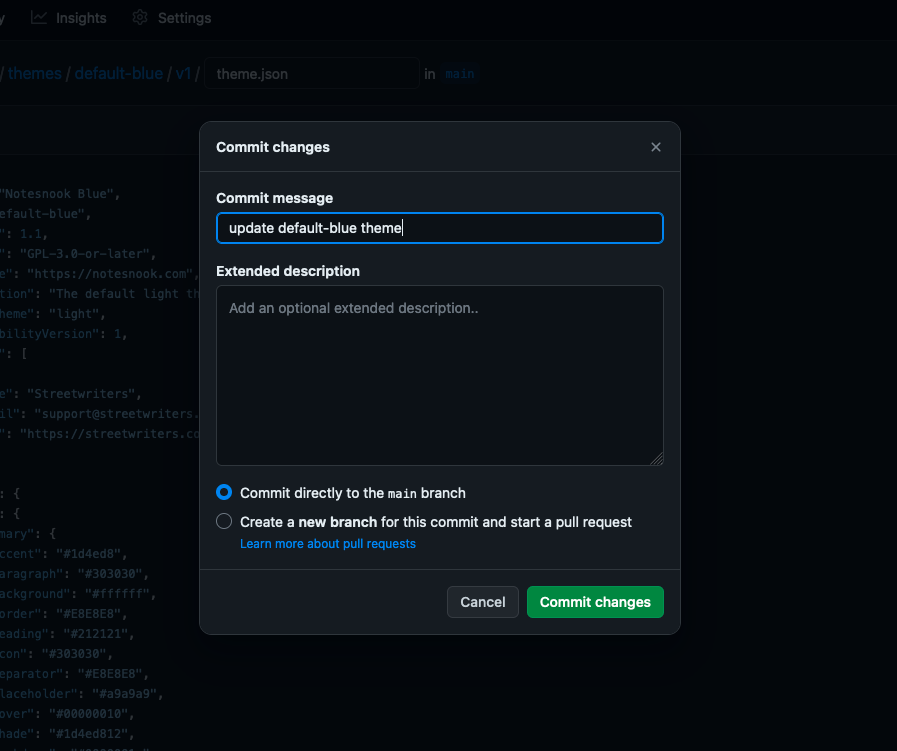The height and width of the screenshot is (751, 897).
Task: Close the Commit changes dialog
Action: tap(656, 147)
